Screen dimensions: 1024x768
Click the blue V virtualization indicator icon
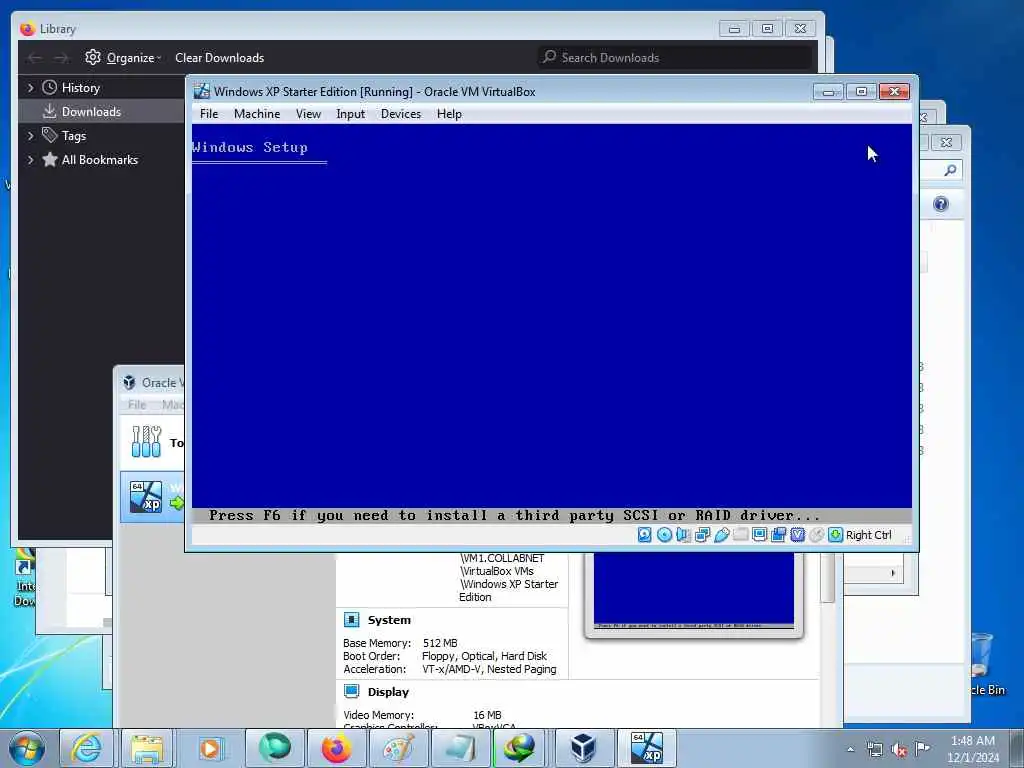click(797, 535)
